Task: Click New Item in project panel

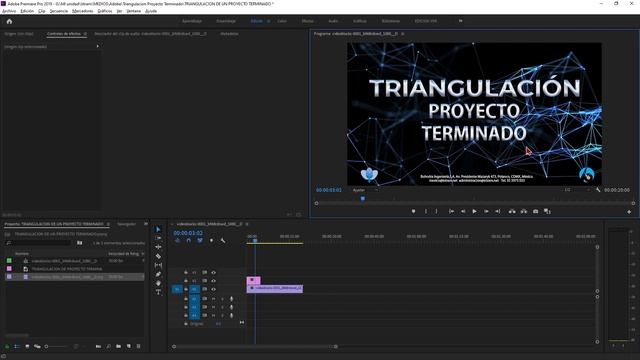Action: 129,347
